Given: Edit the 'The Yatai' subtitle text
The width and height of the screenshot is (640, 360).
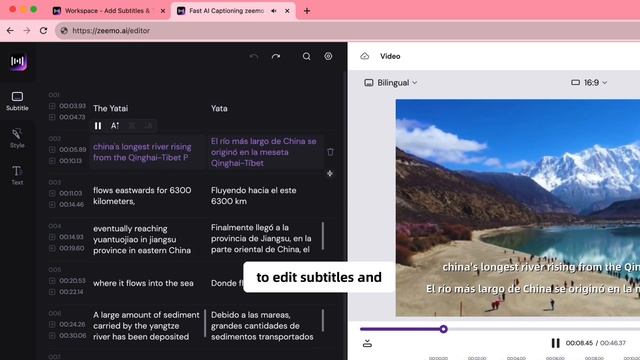Looking at the screenshot, I should (x=111, y=108).
